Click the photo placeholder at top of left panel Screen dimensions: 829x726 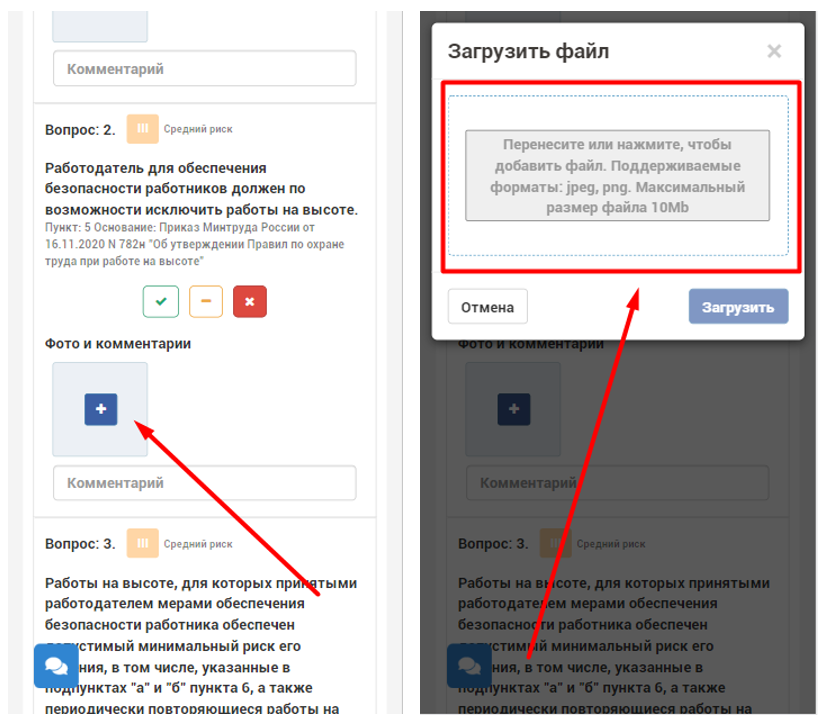point(100,26)
